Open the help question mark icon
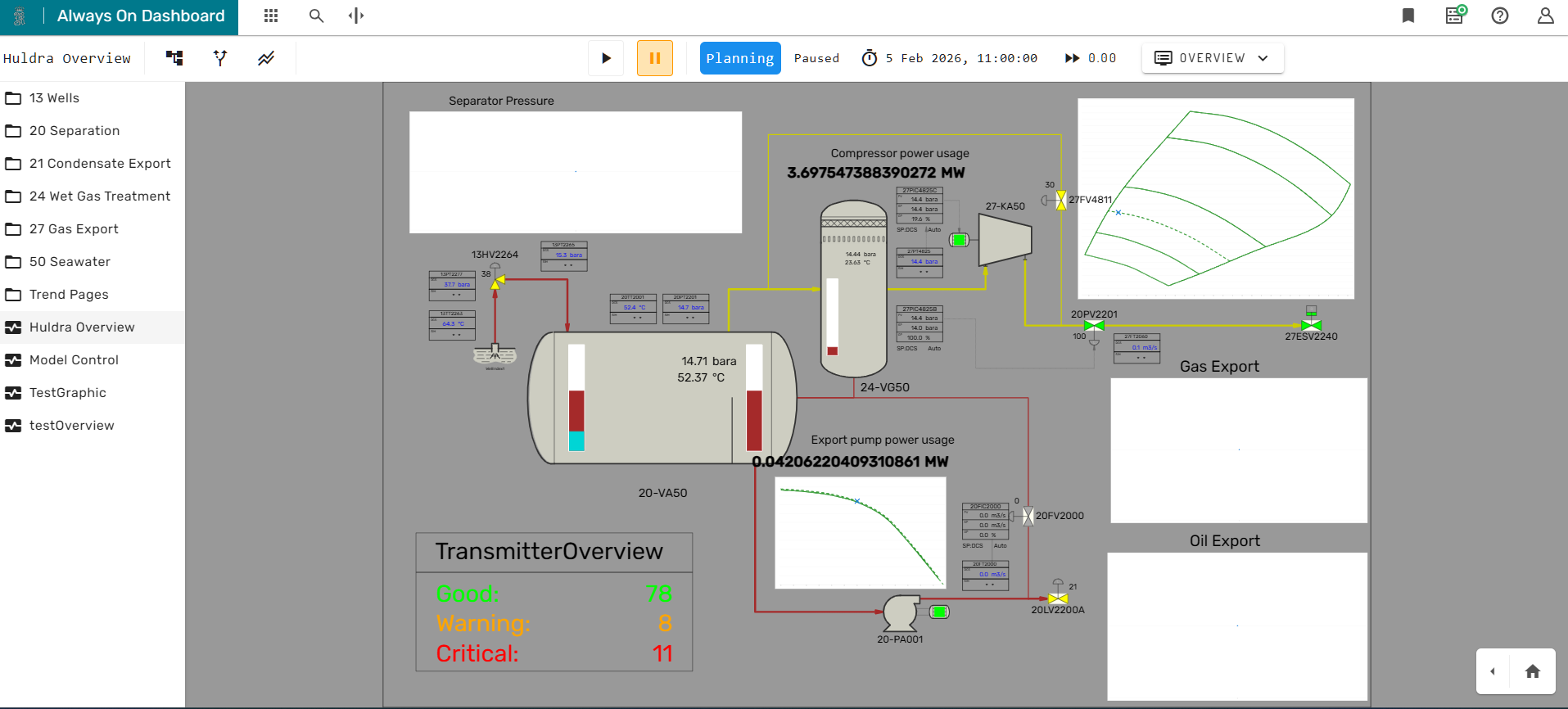 point(1499,16)
